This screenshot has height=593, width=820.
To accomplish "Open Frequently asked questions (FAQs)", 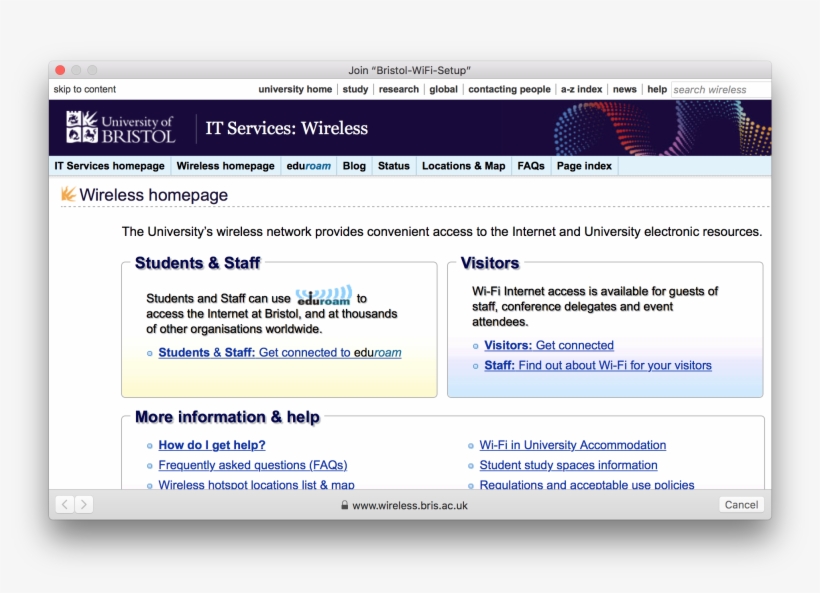I will (253, 465).
